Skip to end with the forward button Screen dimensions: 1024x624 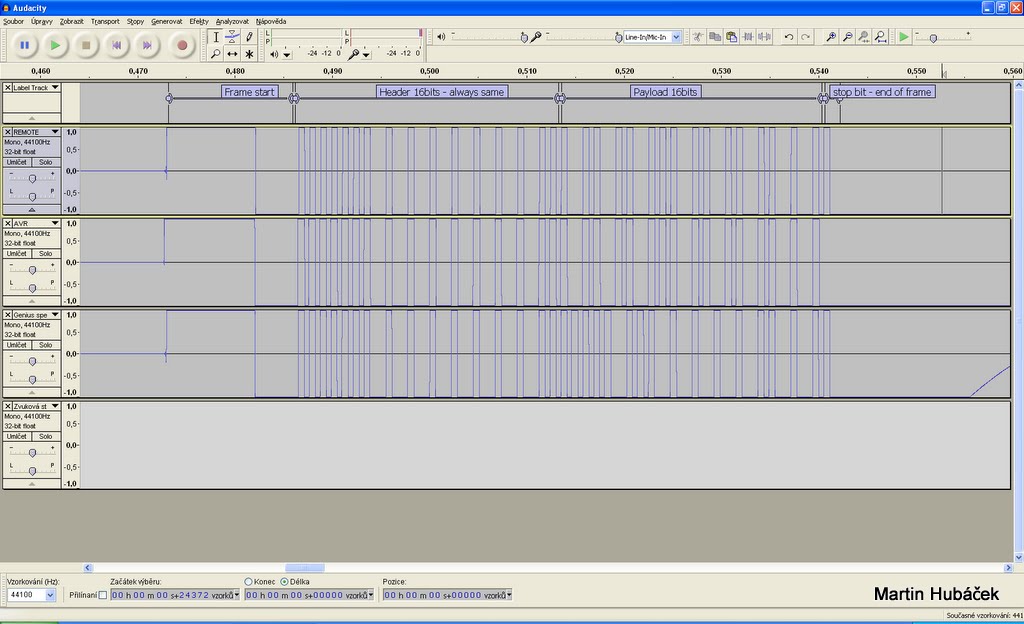147,45
